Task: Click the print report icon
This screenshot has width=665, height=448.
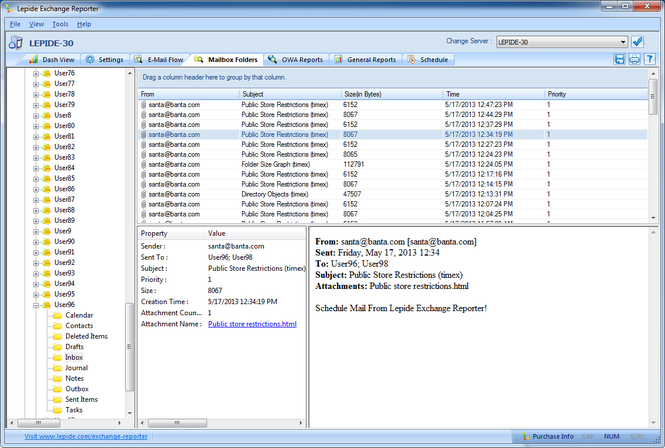Action: (x=634, y=59)
